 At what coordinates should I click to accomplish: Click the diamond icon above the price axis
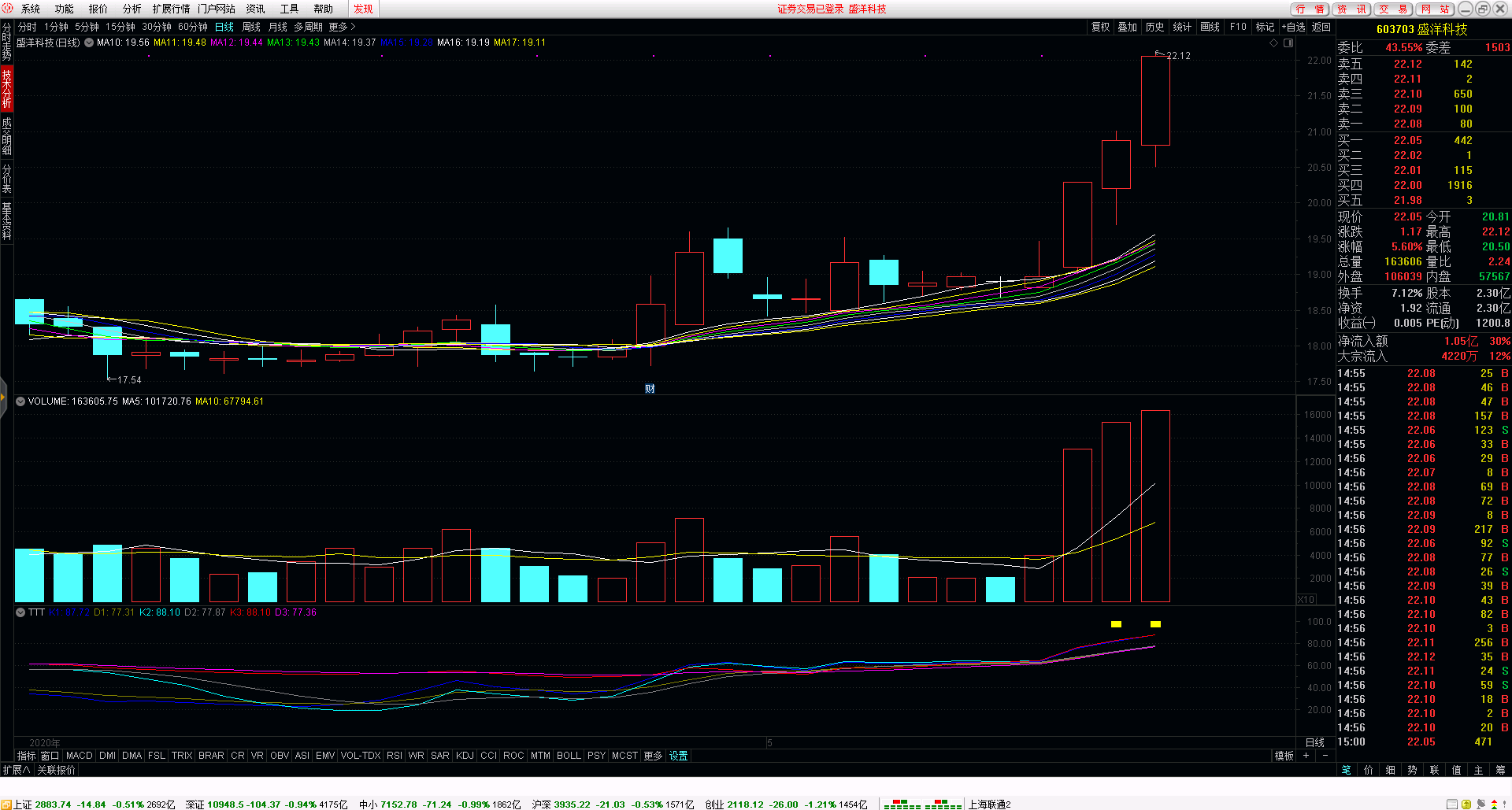point(1273,43)
